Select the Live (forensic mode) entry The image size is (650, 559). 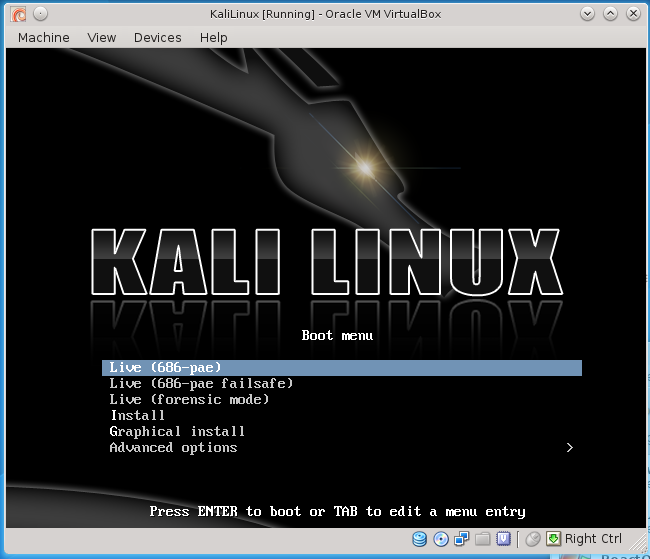click(342, 400)
